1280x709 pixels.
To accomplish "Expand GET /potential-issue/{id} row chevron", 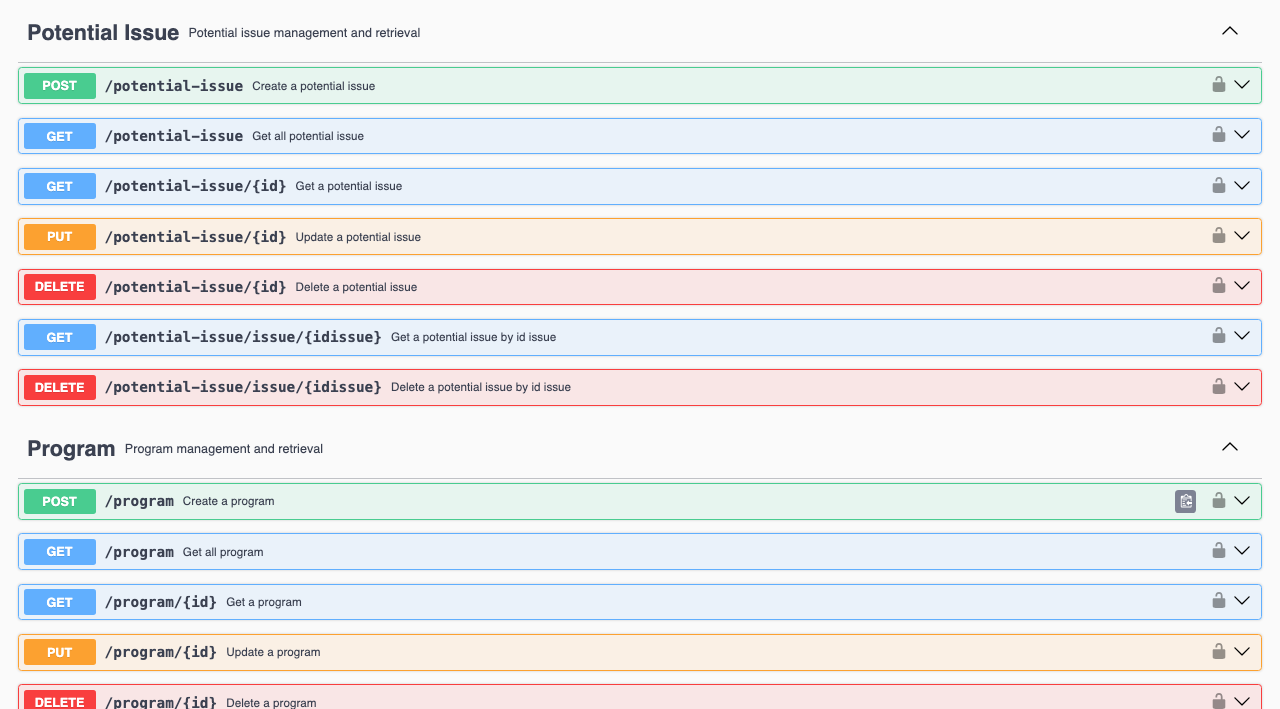I will pyautogui.click(x=1242, y=185).
